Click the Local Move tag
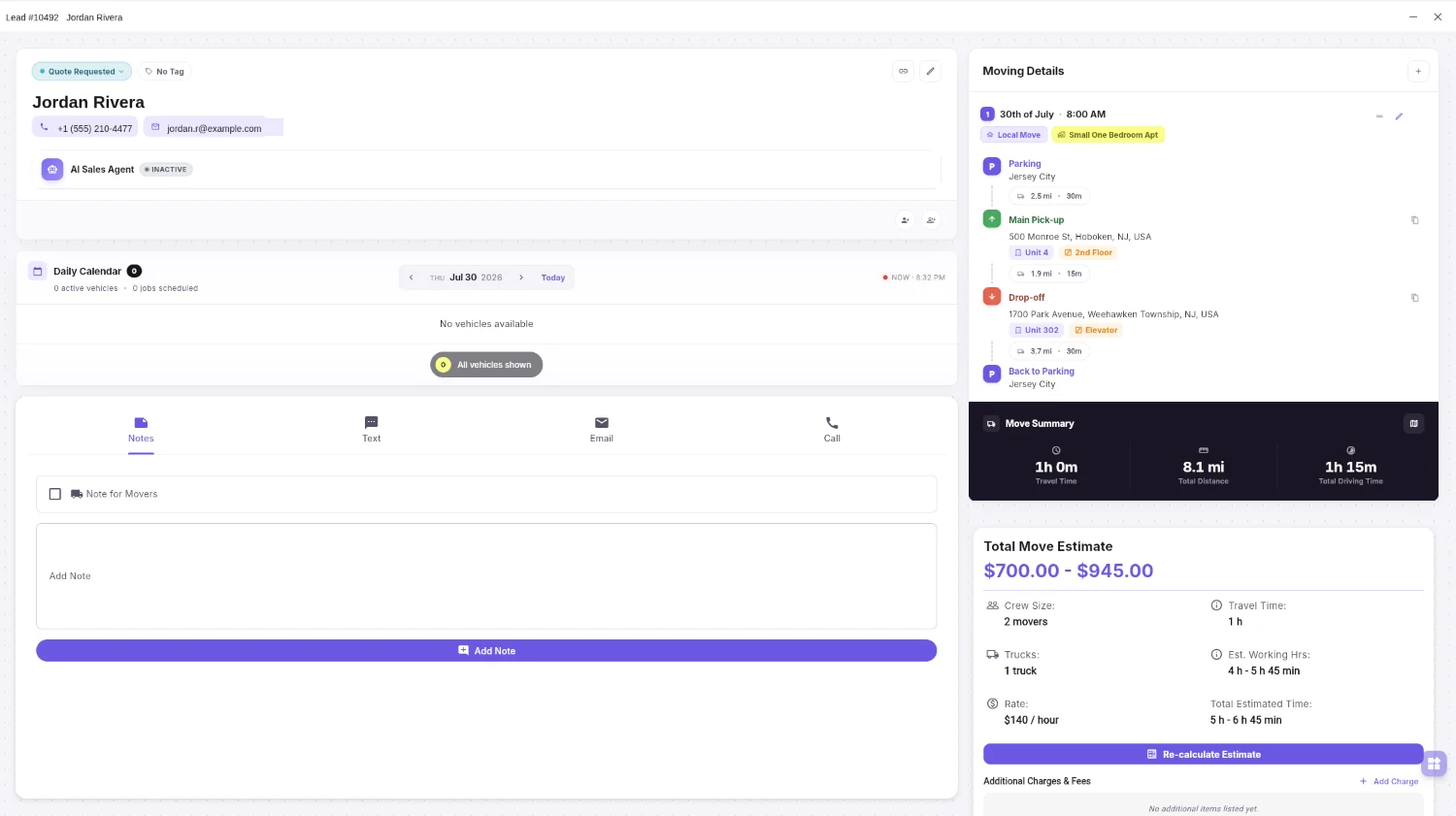The height and width of the screenshot is (816, 1456). pos(1013,135)
